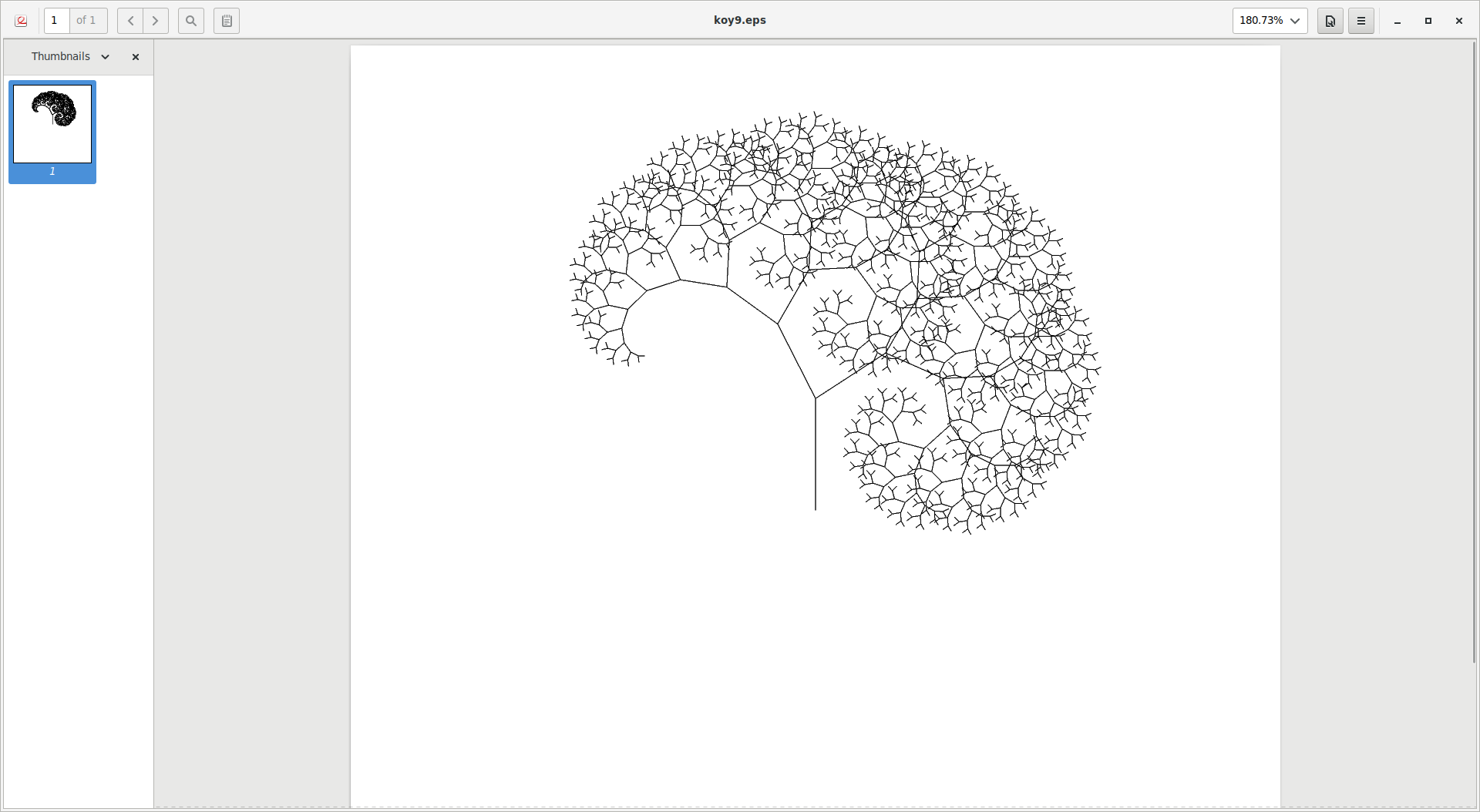Minimize the document viewer window

coord(1398,22)
